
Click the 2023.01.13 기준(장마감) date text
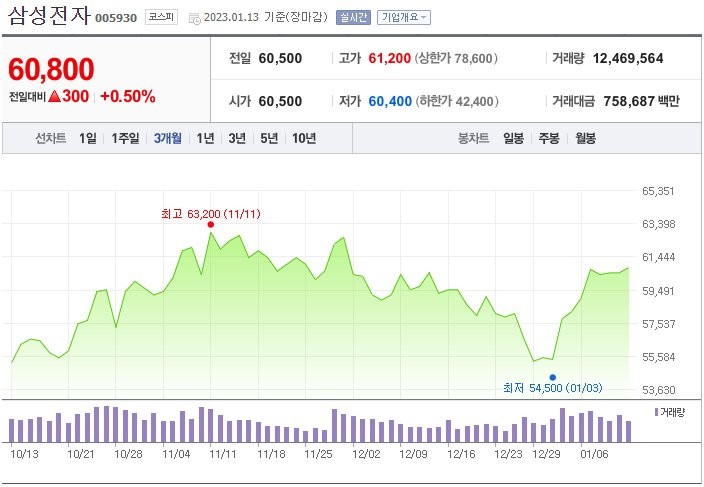266,18
